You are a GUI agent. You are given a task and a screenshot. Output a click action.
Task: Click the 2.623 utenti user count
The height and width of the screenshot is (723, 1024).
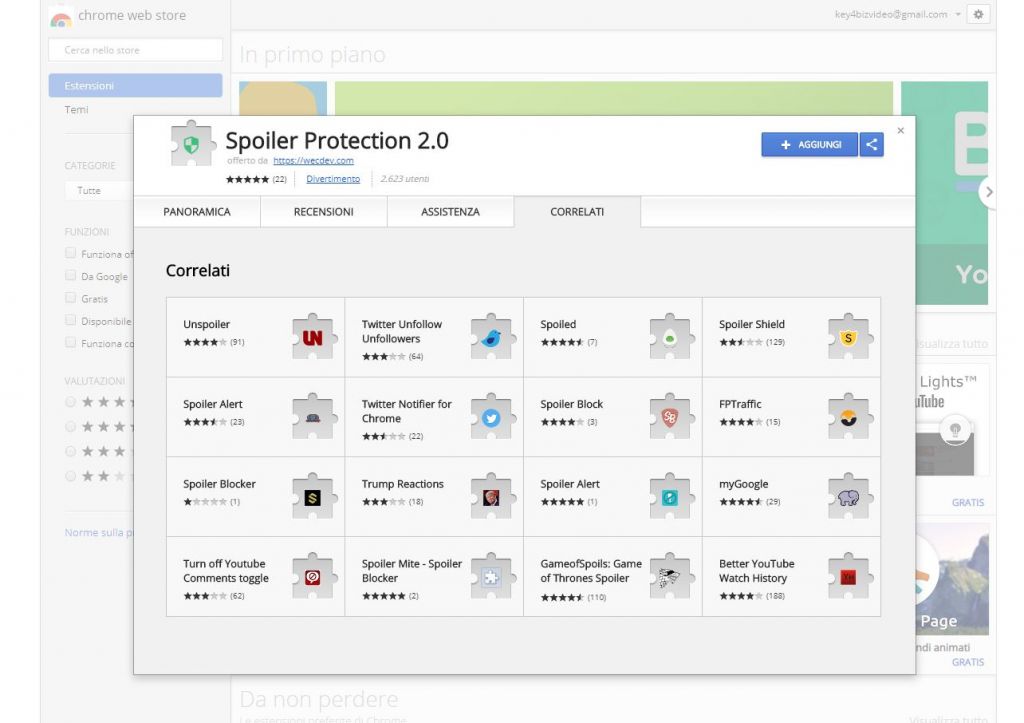405,179
